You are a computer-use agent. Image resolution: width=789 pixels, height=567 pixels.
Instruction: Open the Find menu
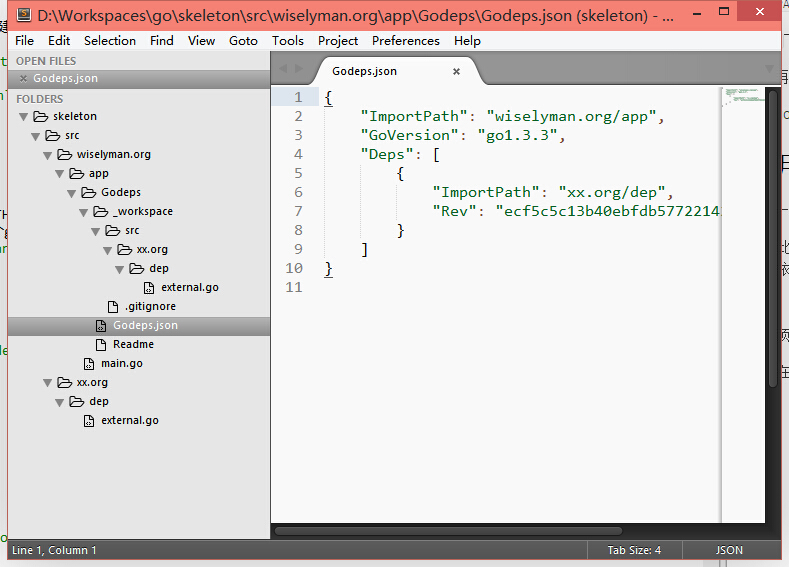162,41
